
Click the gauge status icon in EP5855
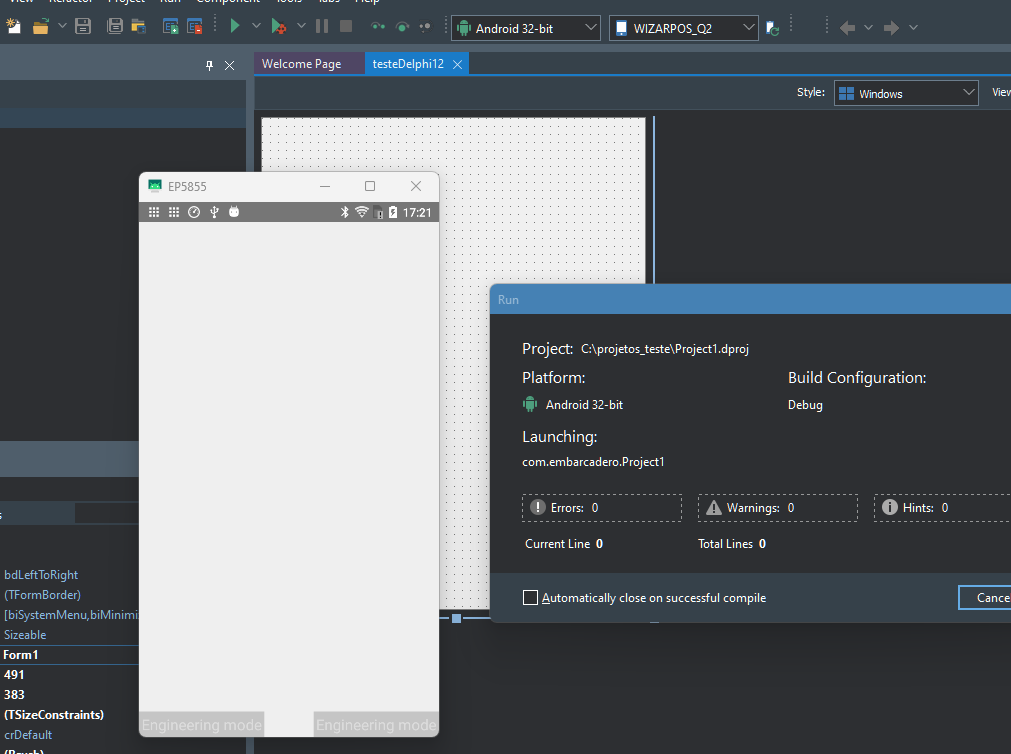click(x=194, y=212)
